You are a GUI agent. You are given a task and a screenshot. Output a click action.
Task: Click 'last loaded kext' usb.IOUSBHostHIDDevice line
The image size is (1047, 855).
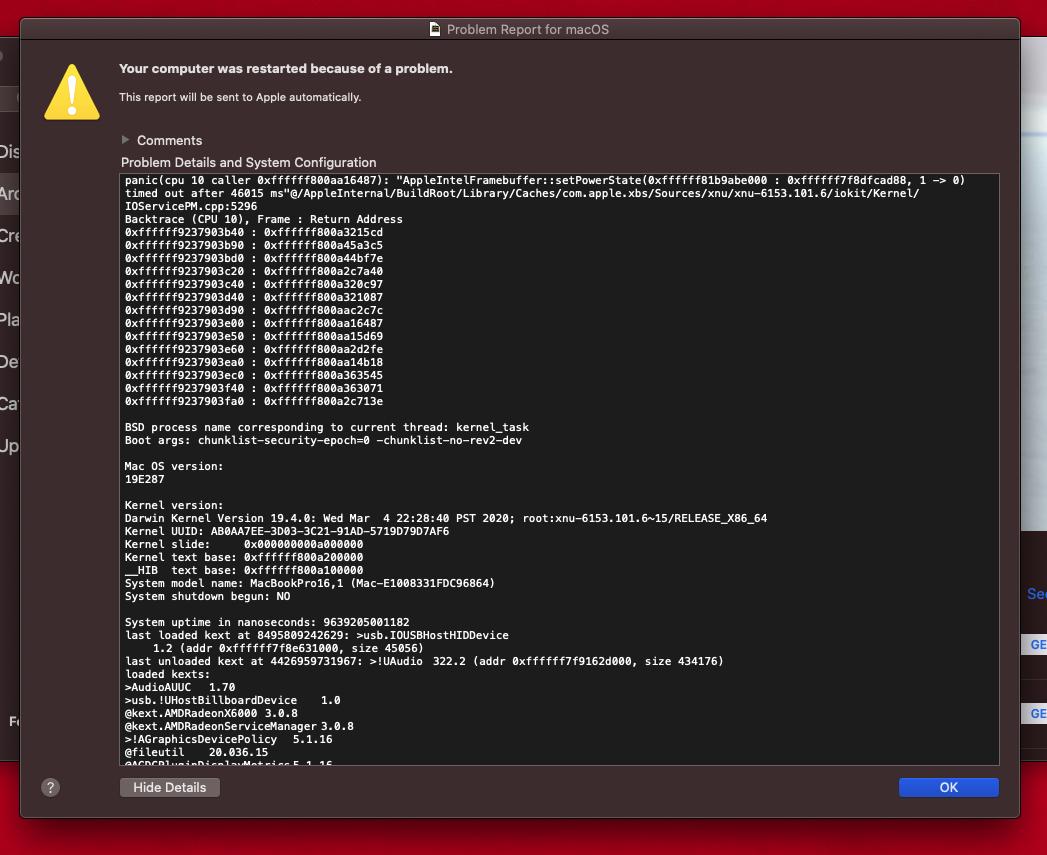point(317,636)
